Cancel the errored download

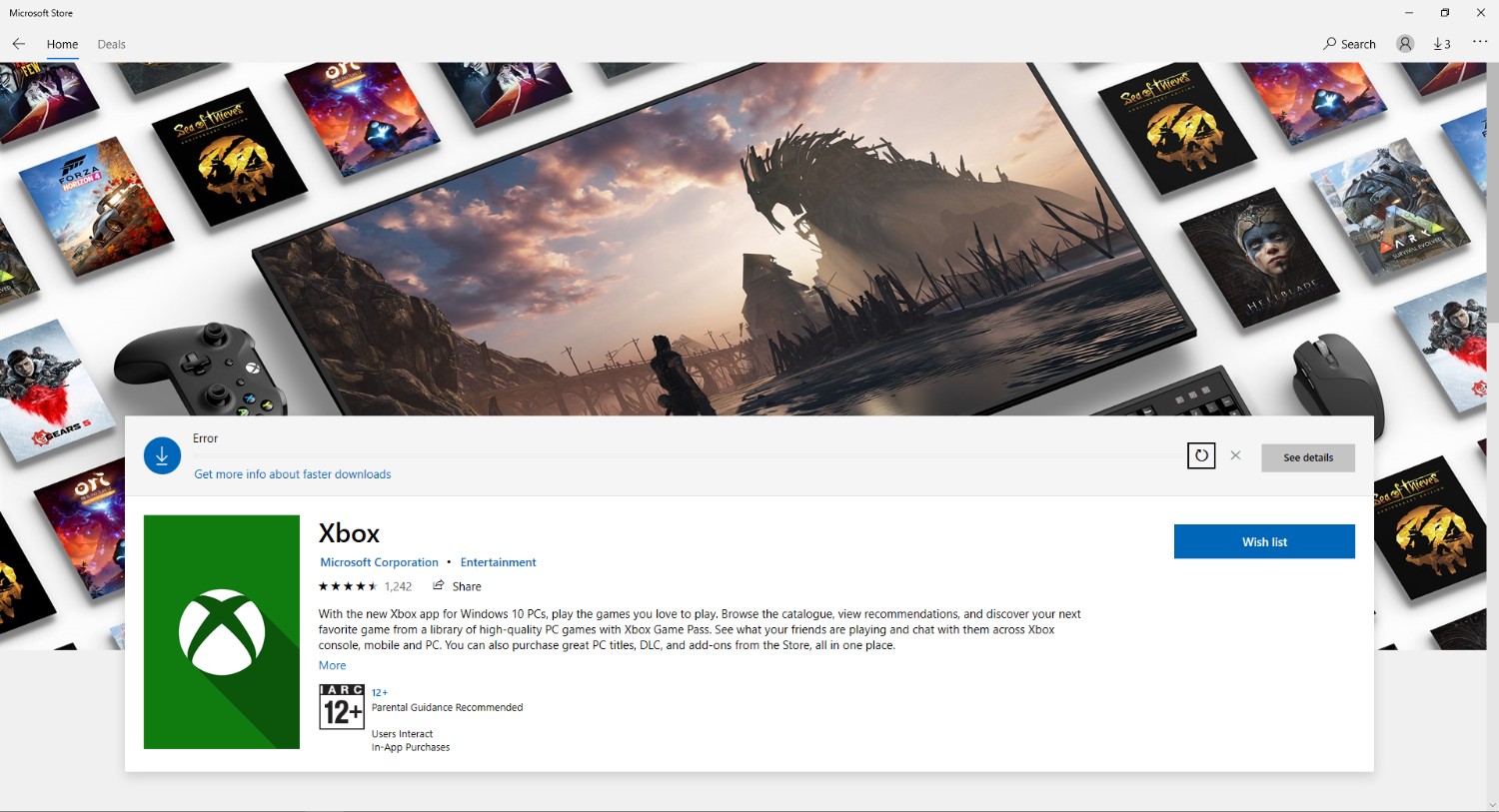point(1236,455)
